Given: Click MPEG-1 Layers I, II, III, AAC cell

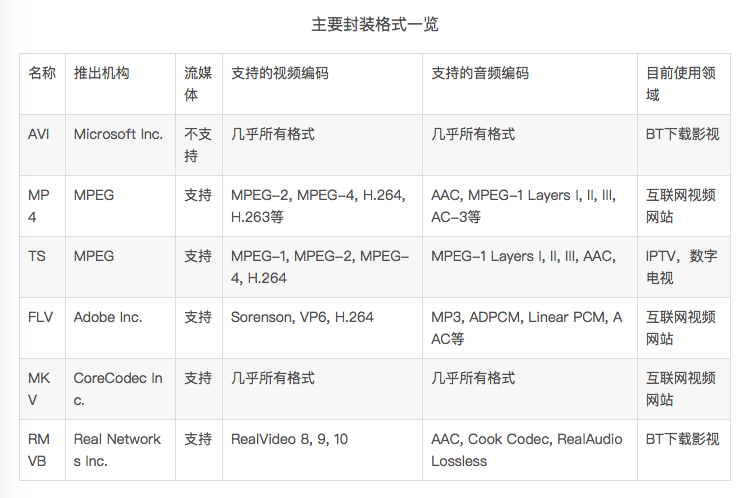Looking at the screenshot, I should [x=530, y=267].
